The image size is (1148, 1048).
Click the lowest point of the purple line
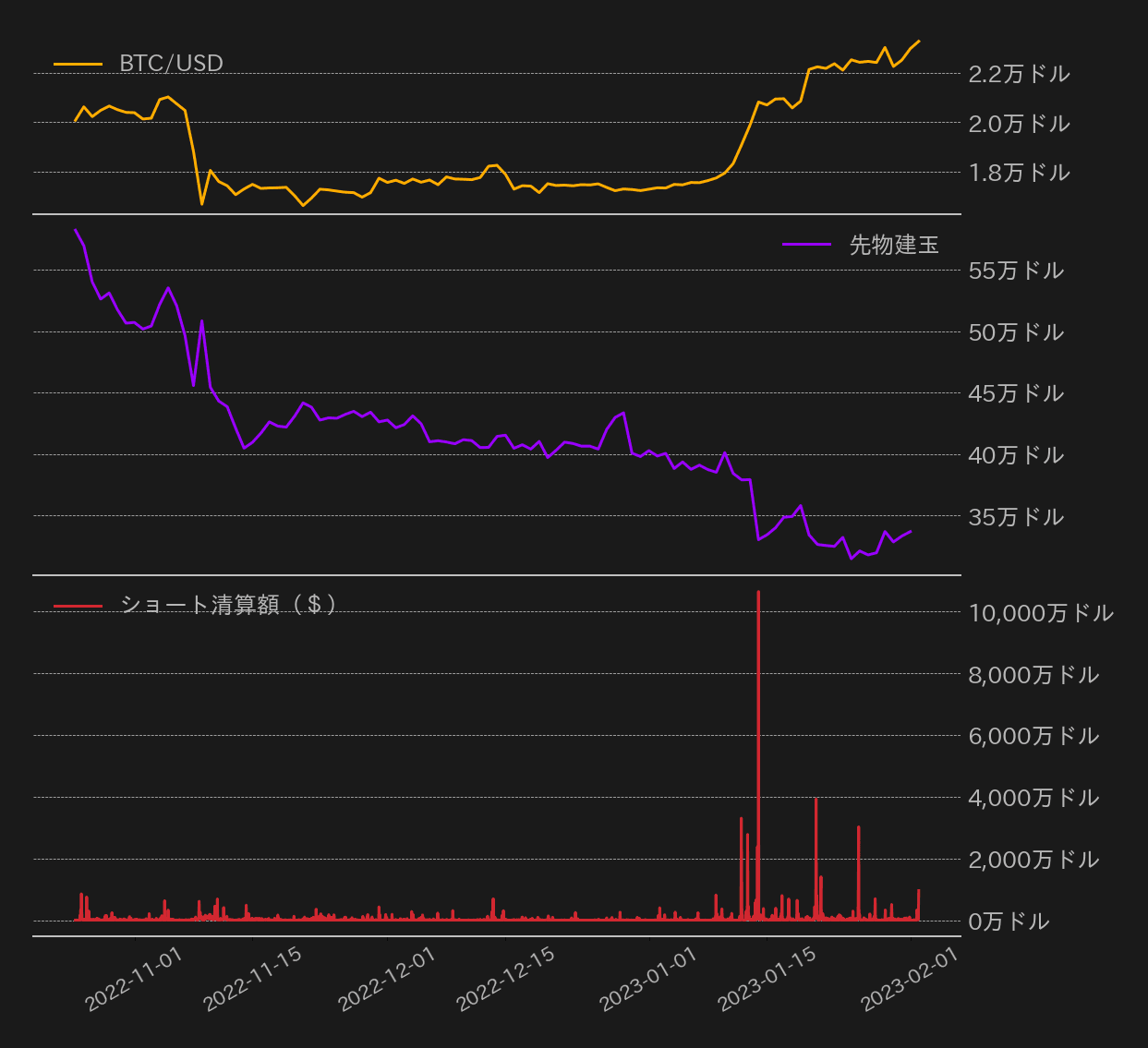(x=850, y=560)
